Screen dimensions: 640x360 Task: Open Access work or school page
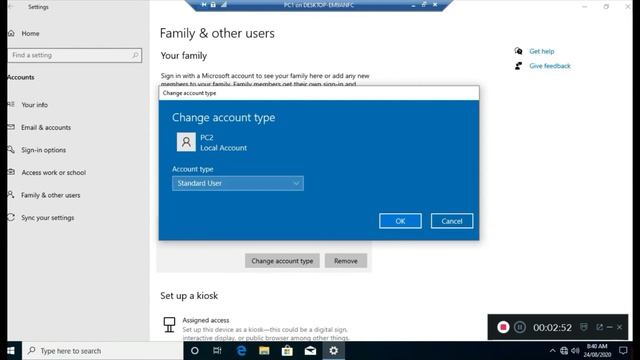(53, 173)
